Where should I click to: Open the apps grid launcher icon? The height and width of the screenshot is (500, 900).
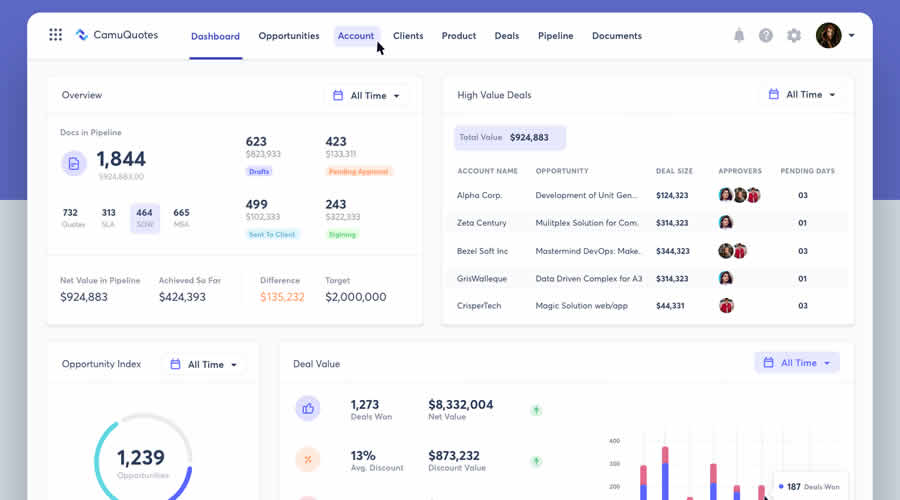coord(55,35)
